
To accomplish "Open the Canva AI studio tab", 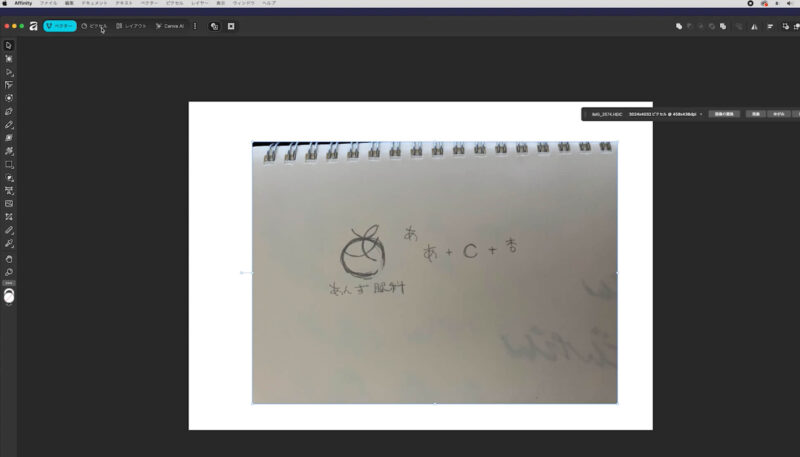I will pyautogui.click(x=170, y=26).
